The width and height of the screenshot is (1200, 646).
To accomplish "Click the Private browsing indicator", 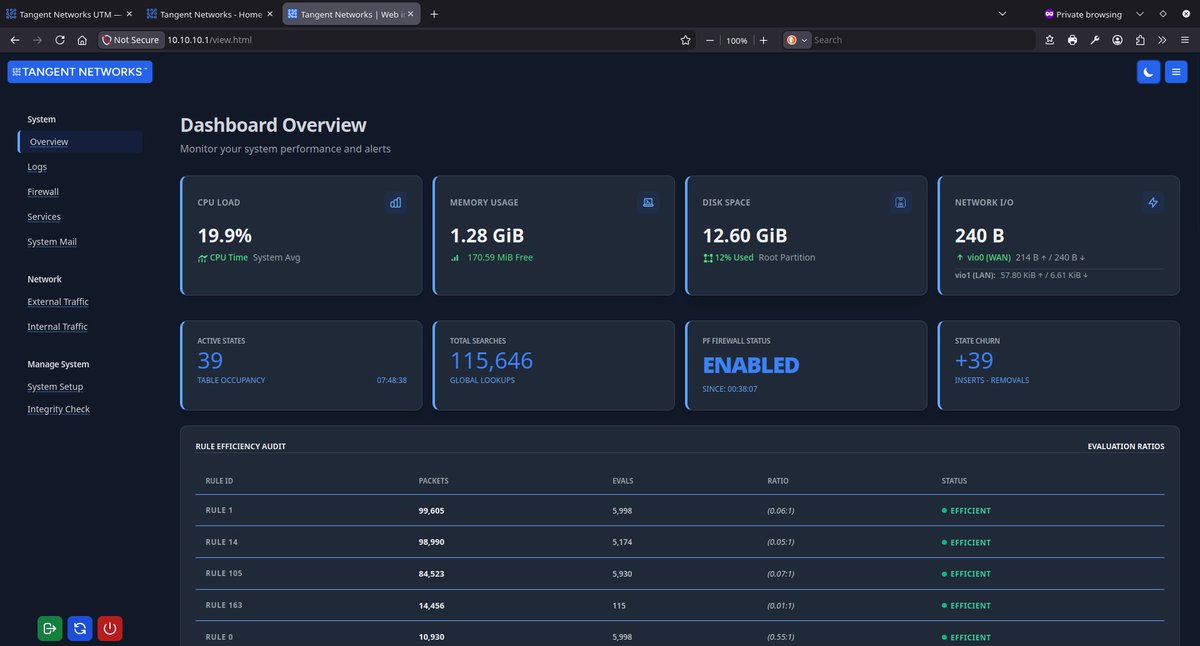I will [x=1083, y=14].
